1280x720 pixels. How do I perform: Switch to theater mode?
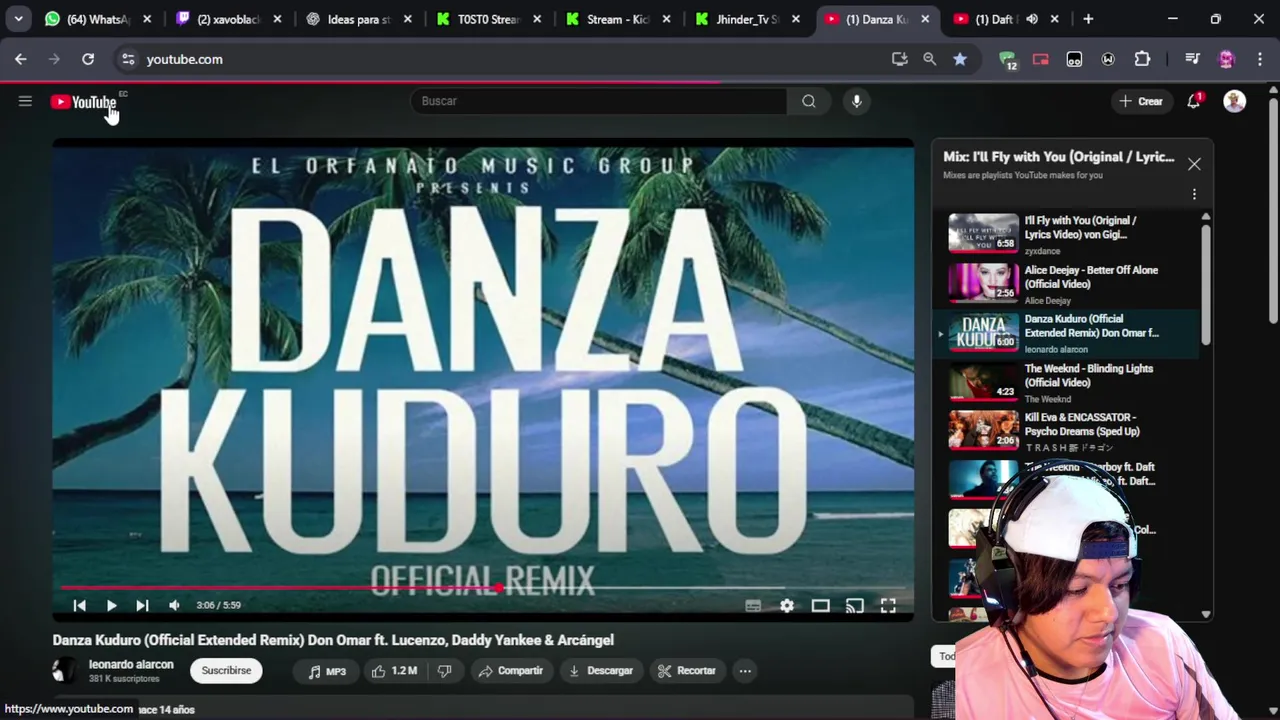(820, 605)
